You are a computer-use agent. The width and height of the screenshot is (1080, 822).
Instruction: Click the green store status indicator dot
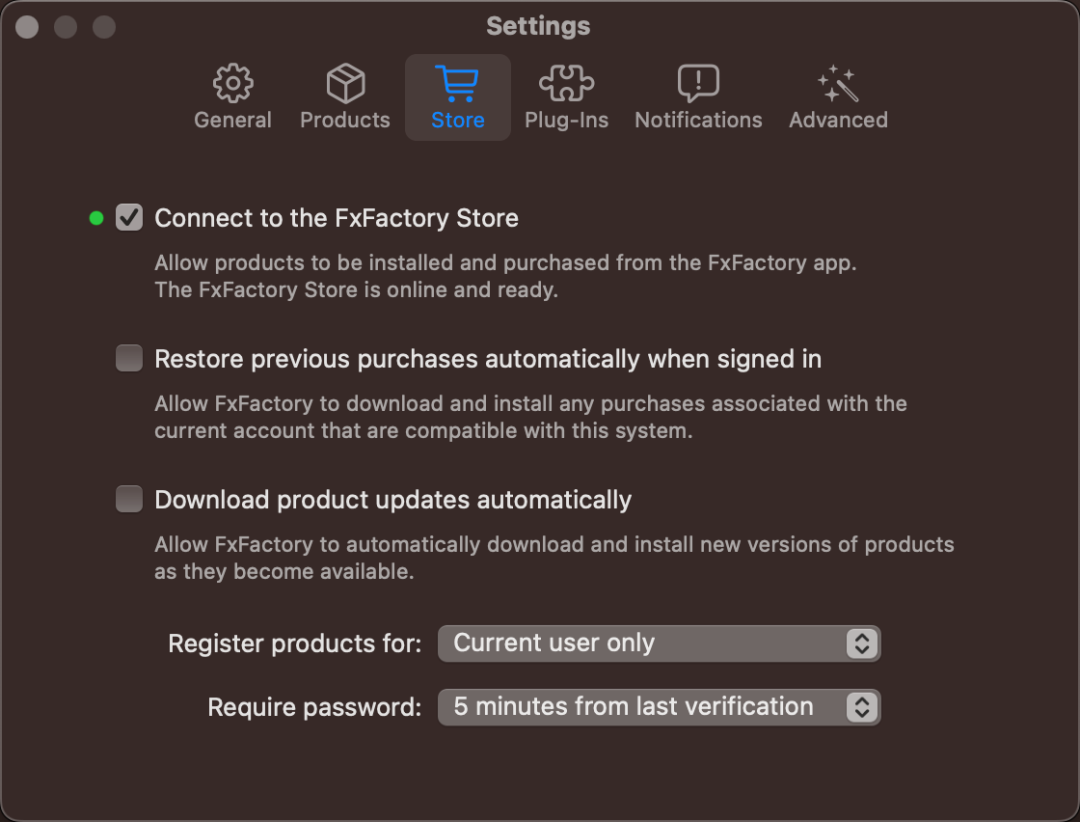96,218
